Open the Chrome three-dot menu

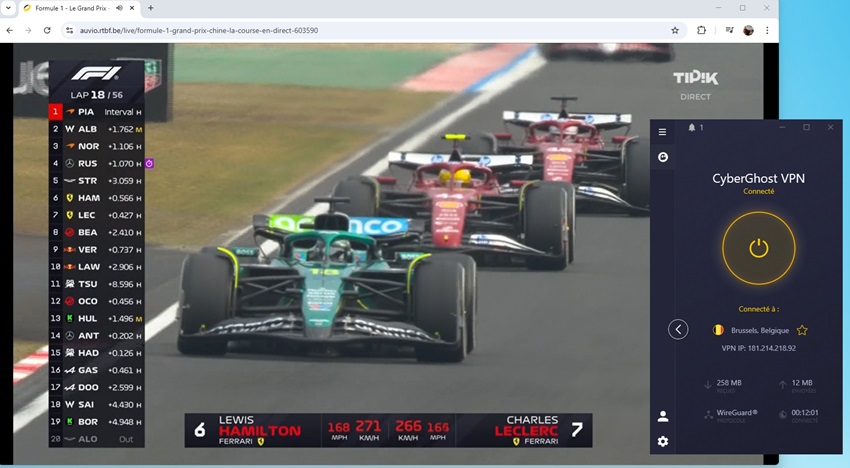click(x=767, y=30)
